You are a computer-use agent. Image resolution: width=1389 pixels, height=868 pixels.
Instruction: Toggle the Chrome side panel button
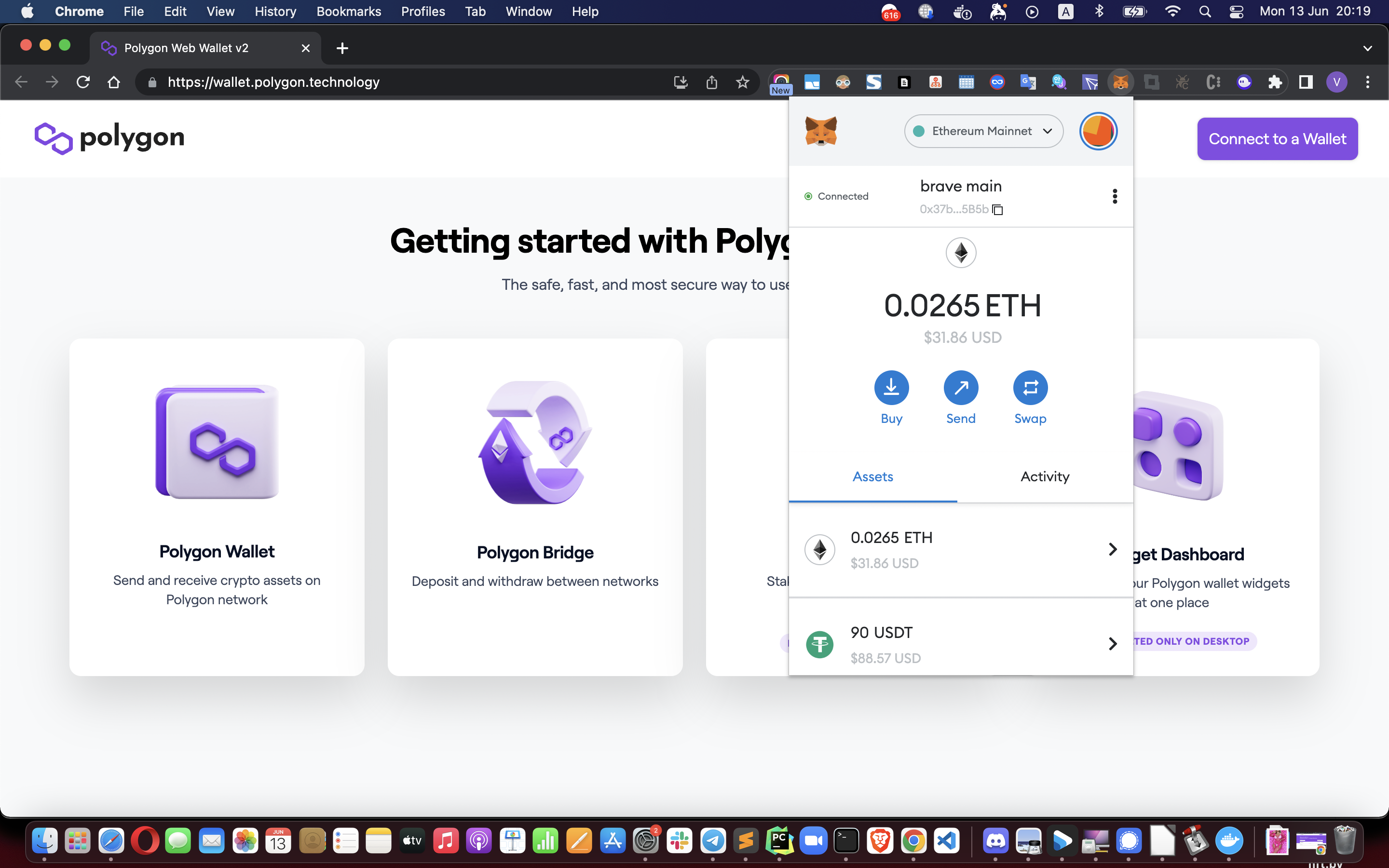[1306, 82]
